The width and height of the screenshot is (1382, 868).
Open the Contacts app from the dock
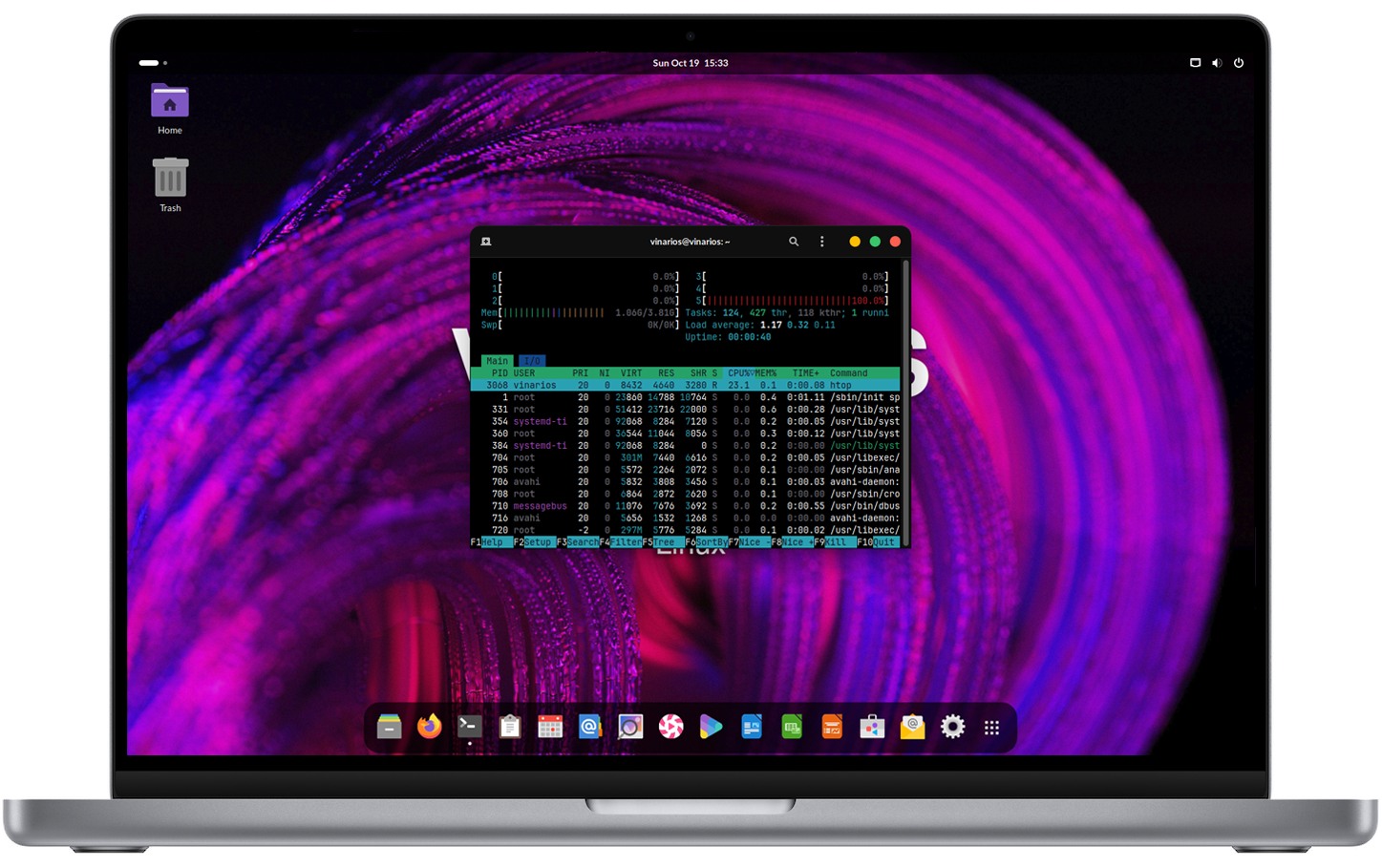(589, 727)
